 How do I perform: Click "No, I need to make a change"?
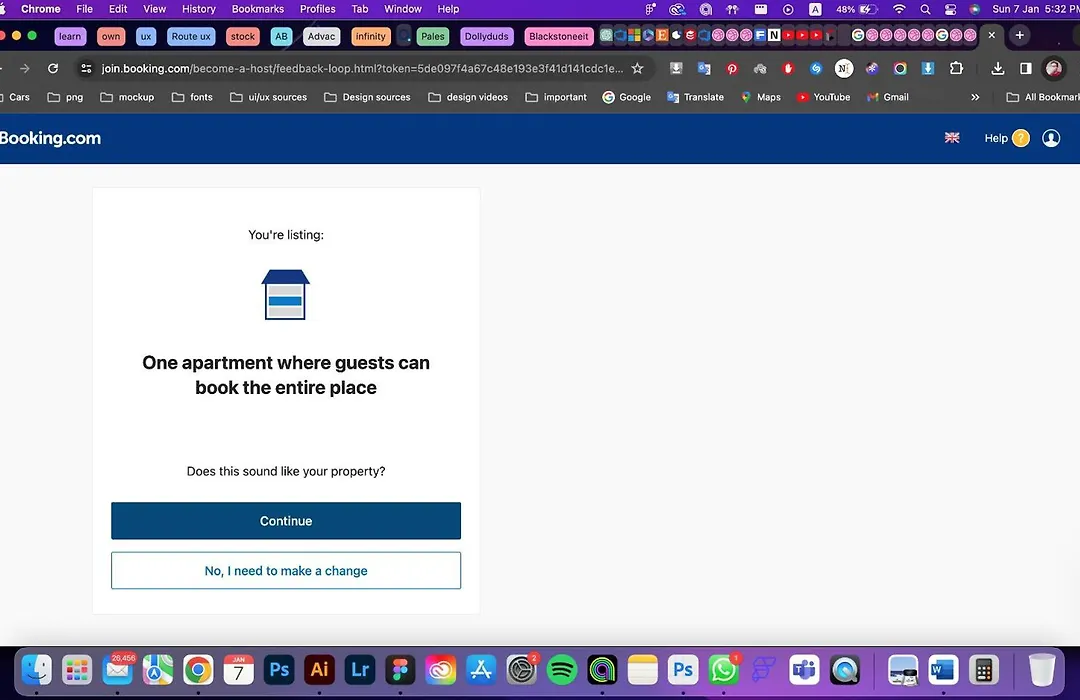pyautogui.click(x=286, y=570)
